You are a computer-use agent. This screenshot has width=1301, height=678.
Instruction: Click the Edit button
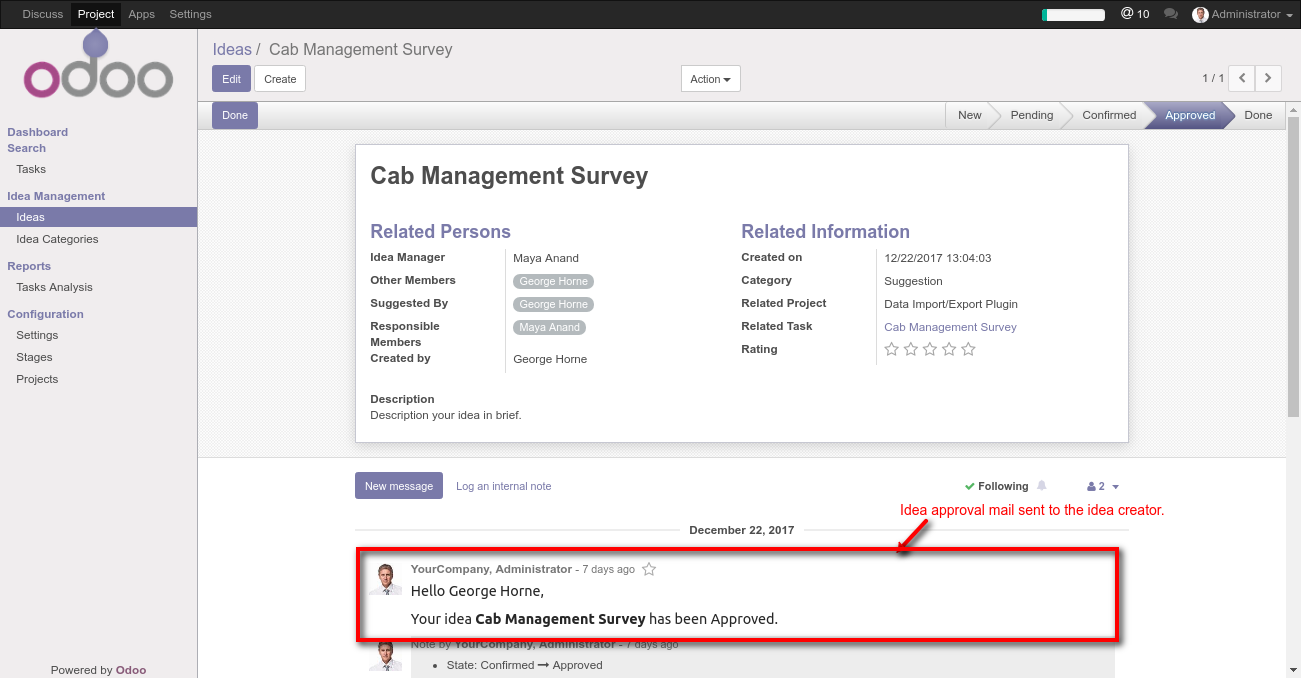click(x=231, y=79)
